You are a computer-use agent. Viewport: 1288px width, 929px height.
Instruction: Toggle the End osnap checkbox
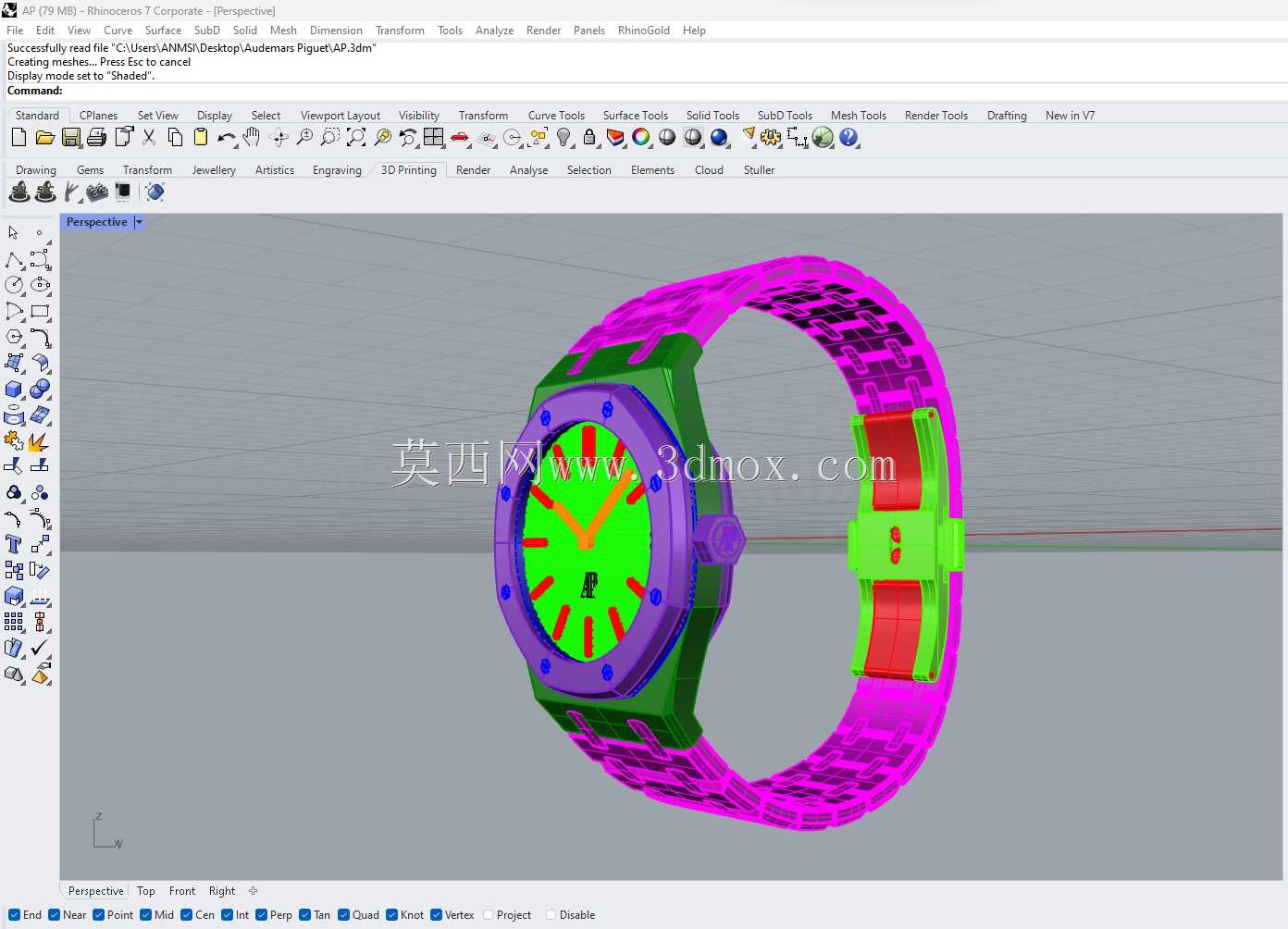pos(14,915)
